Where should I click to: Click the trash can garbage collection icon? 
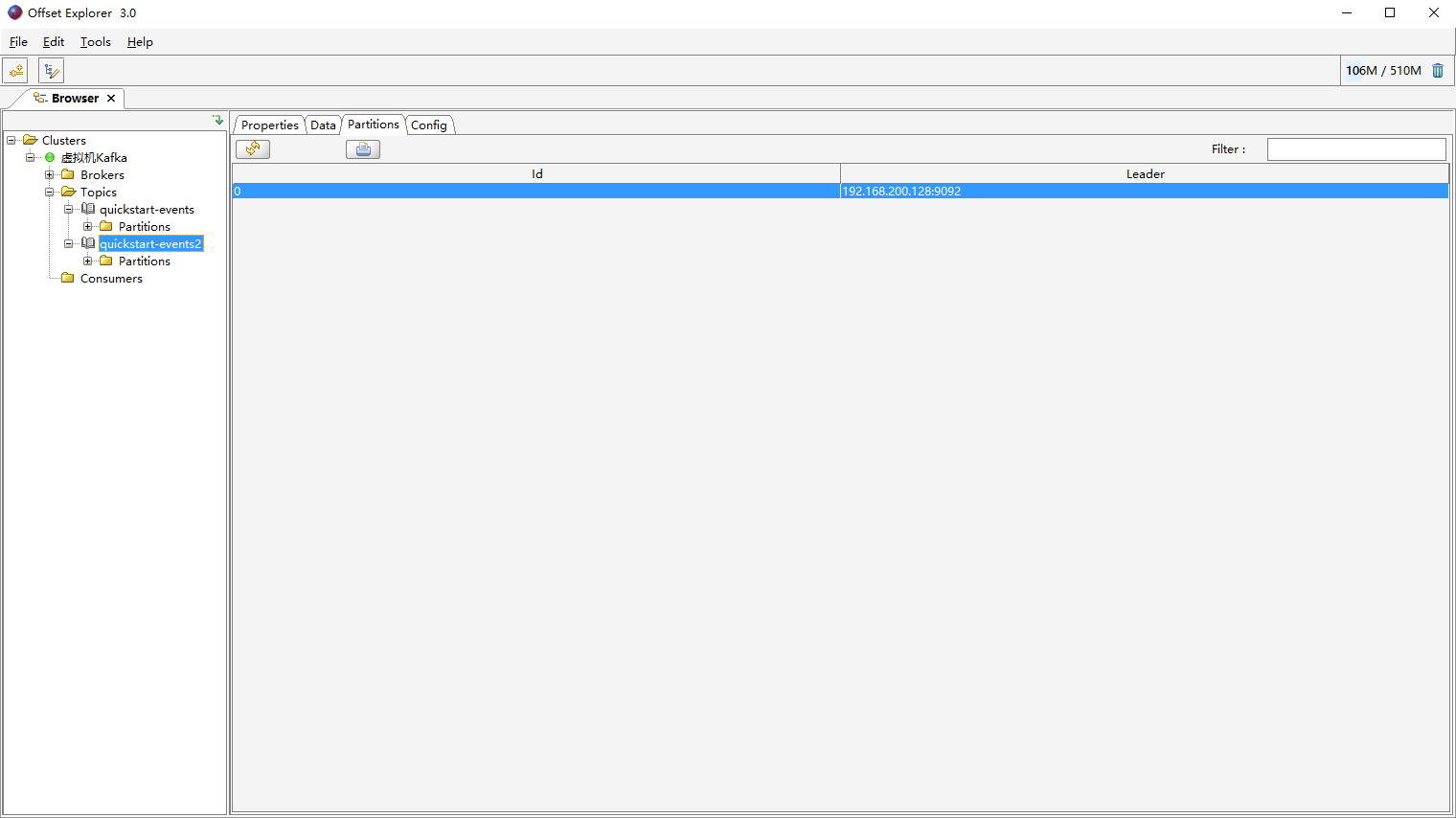click(1438, 71)
